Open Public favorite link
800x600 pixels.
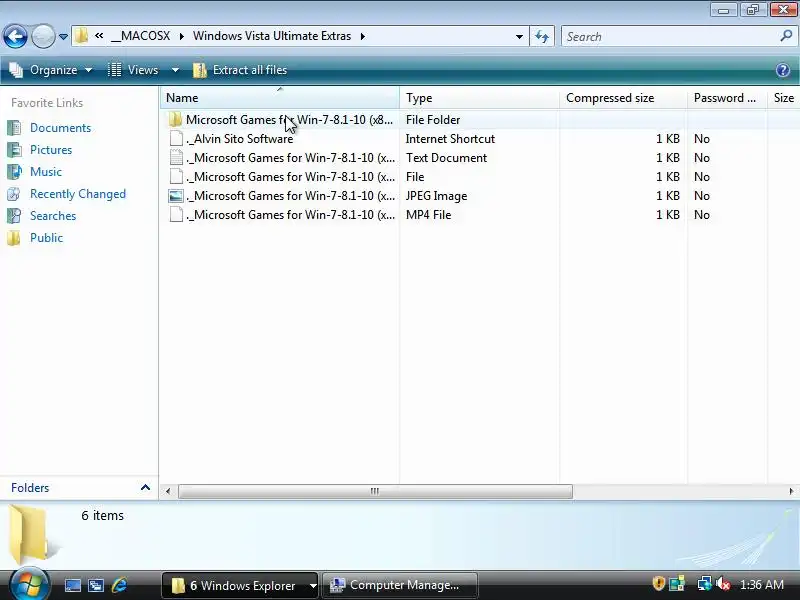click(46, 238)
